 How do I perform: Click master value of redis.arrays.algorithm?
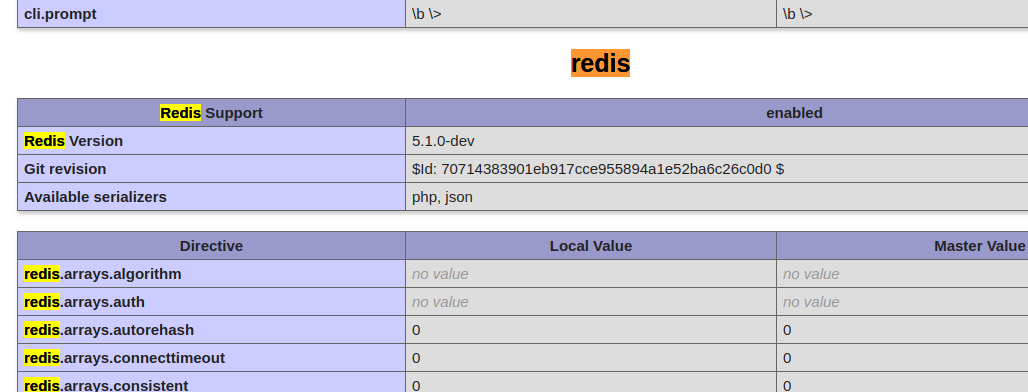click(x=902, y=274)
